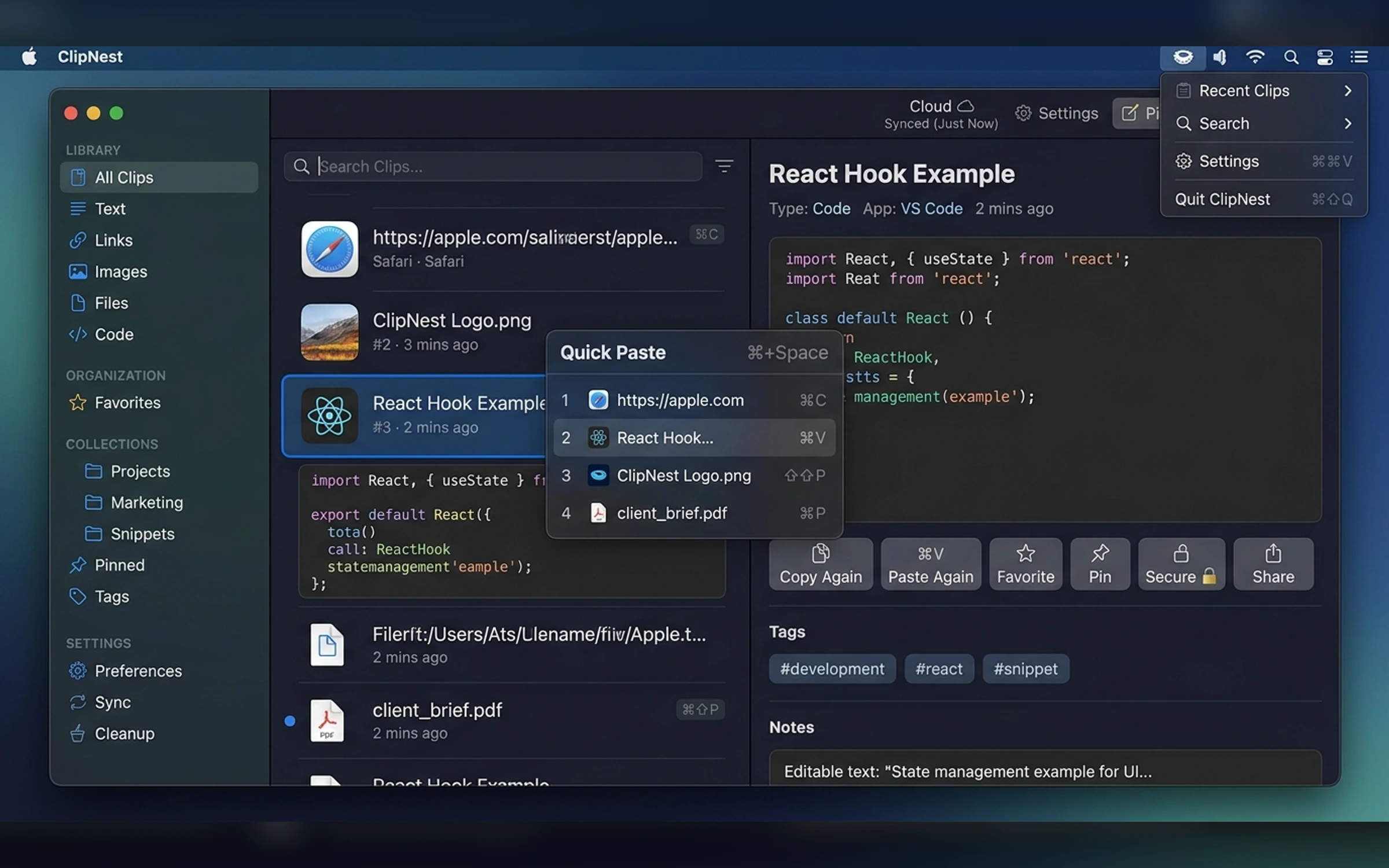Select ClipNest Logo.png in Quick Paste
Viewport: 1389px width, 868px height.
tap(694, 476)
